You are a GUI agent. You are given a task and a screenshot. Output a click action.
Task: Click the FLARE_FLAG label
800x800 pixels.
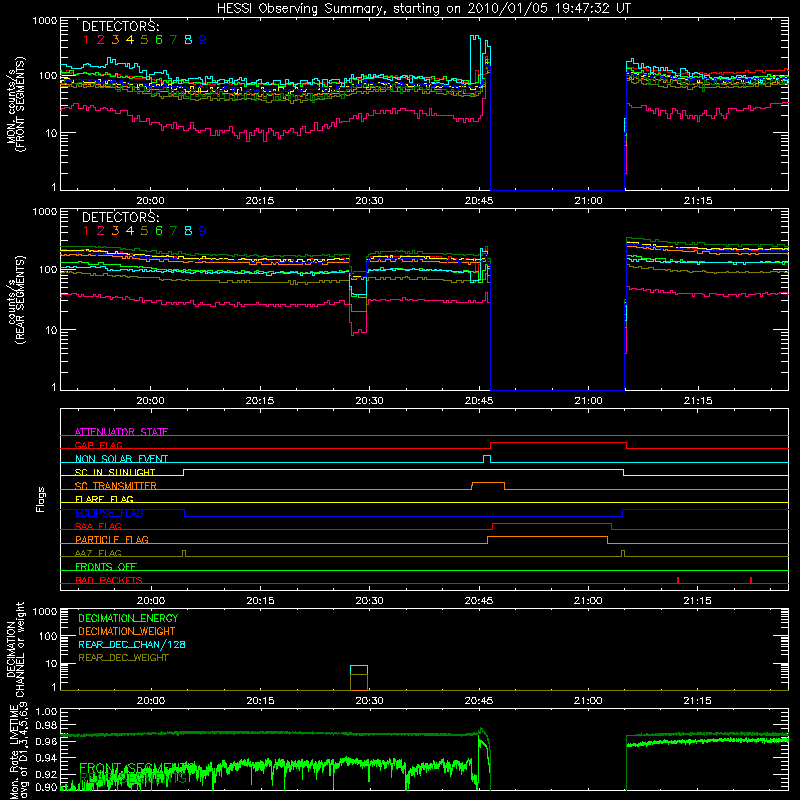click(x=104, y=499)
